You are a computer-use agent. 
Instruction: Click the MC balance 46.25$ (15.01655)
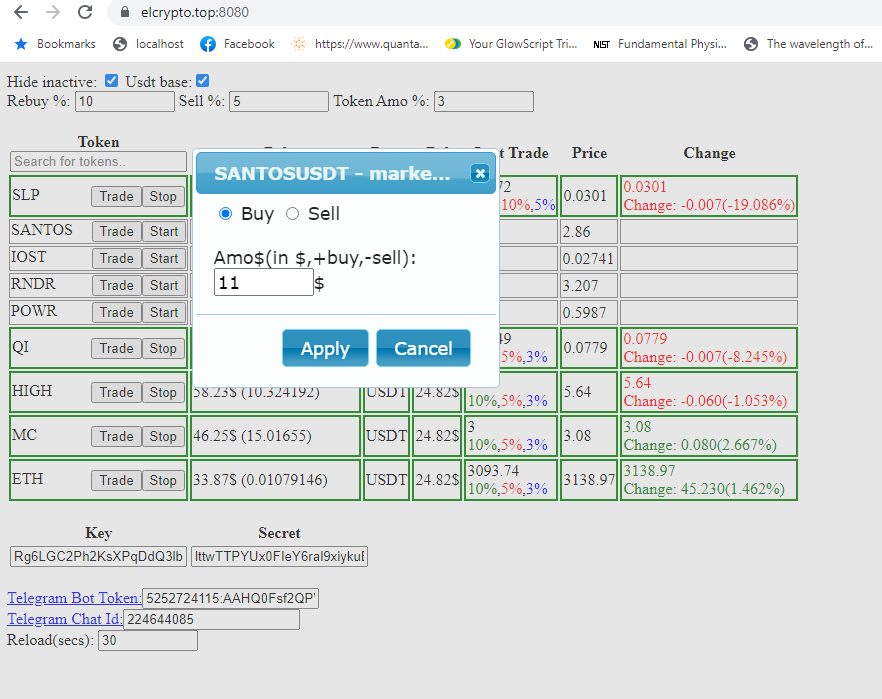click(x=252, y=436)
